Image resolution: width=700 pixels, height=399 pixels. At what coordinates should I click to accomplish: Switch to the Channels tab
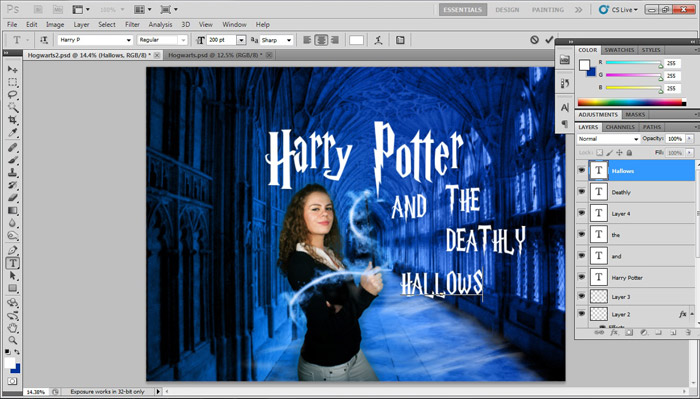[x=620, y=127]
